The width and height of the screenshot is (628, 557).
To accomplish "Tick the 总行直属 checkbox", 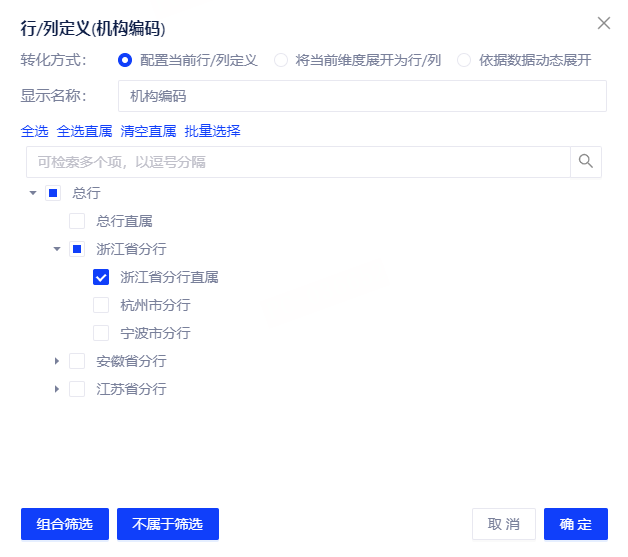I will [x=77, y=221].
